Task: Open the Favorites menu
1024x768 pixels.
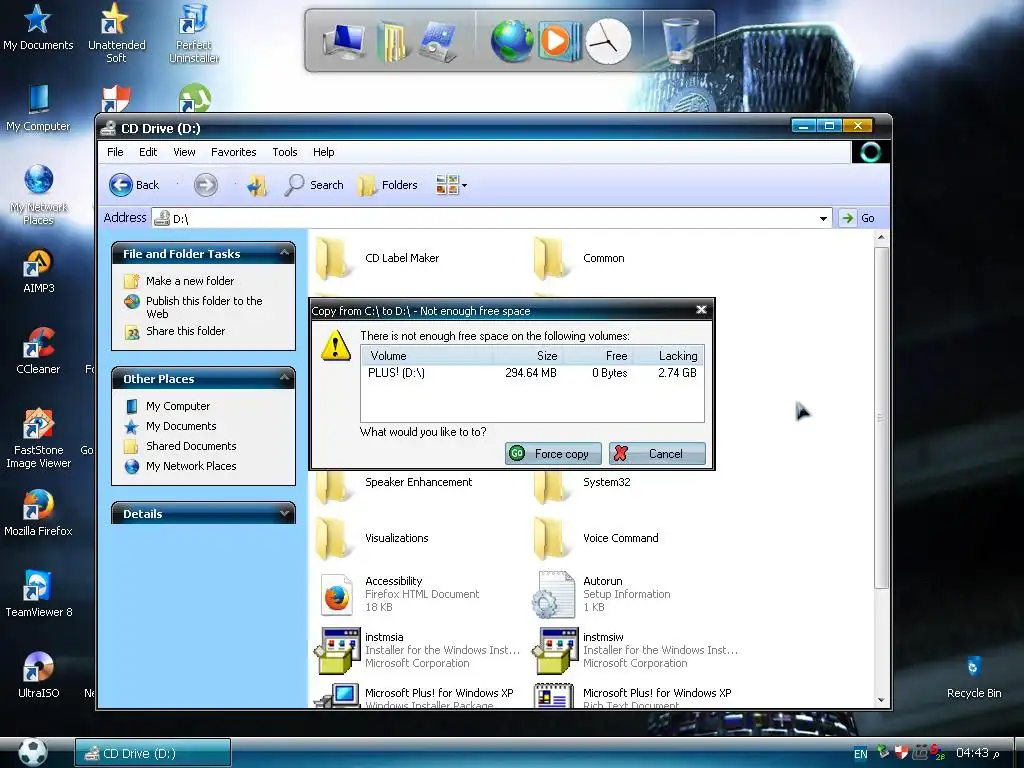Action: point(233,152)
